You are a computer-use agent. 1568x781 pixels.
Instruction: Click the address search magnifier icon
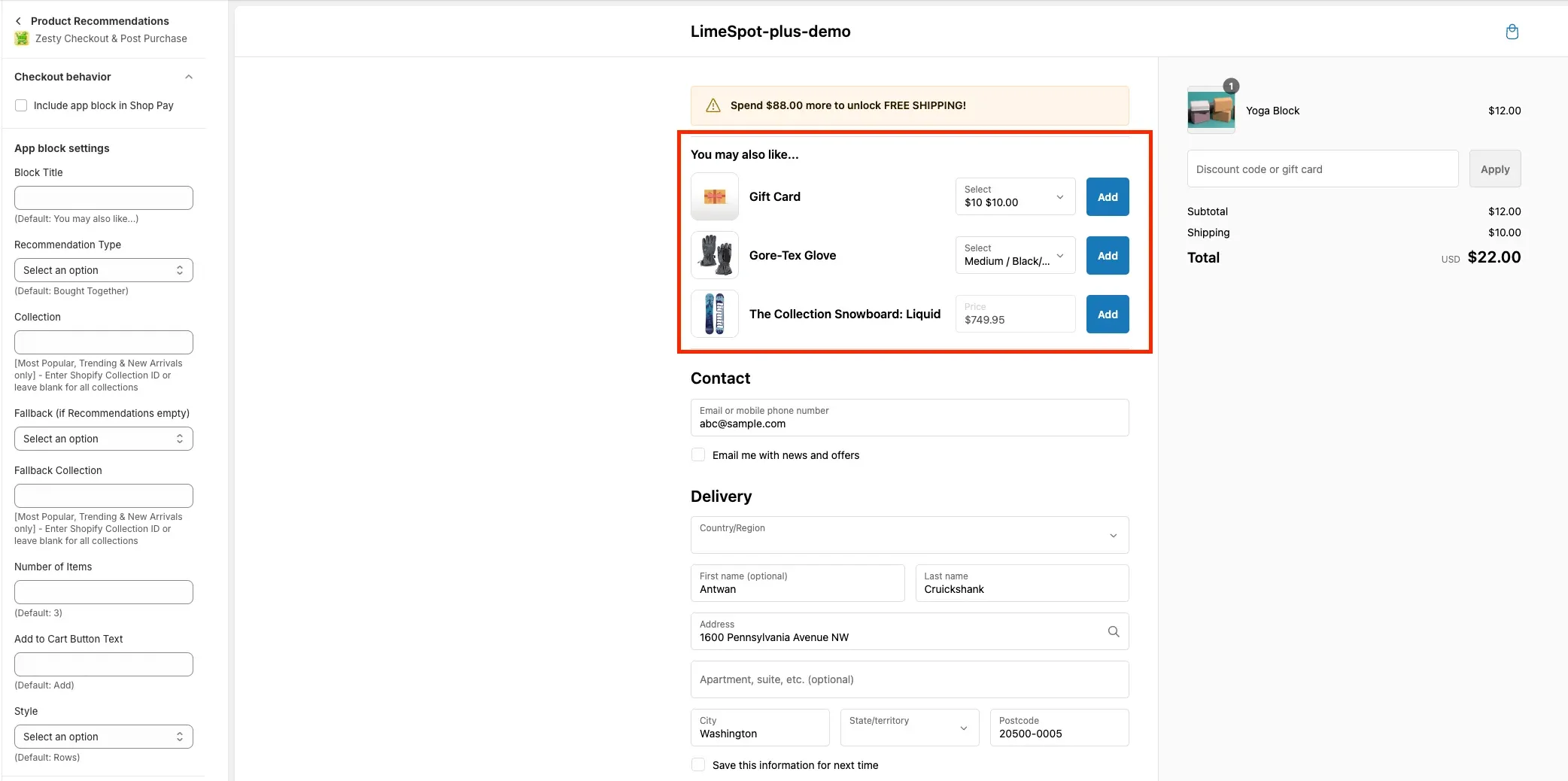pos(1113,631)
